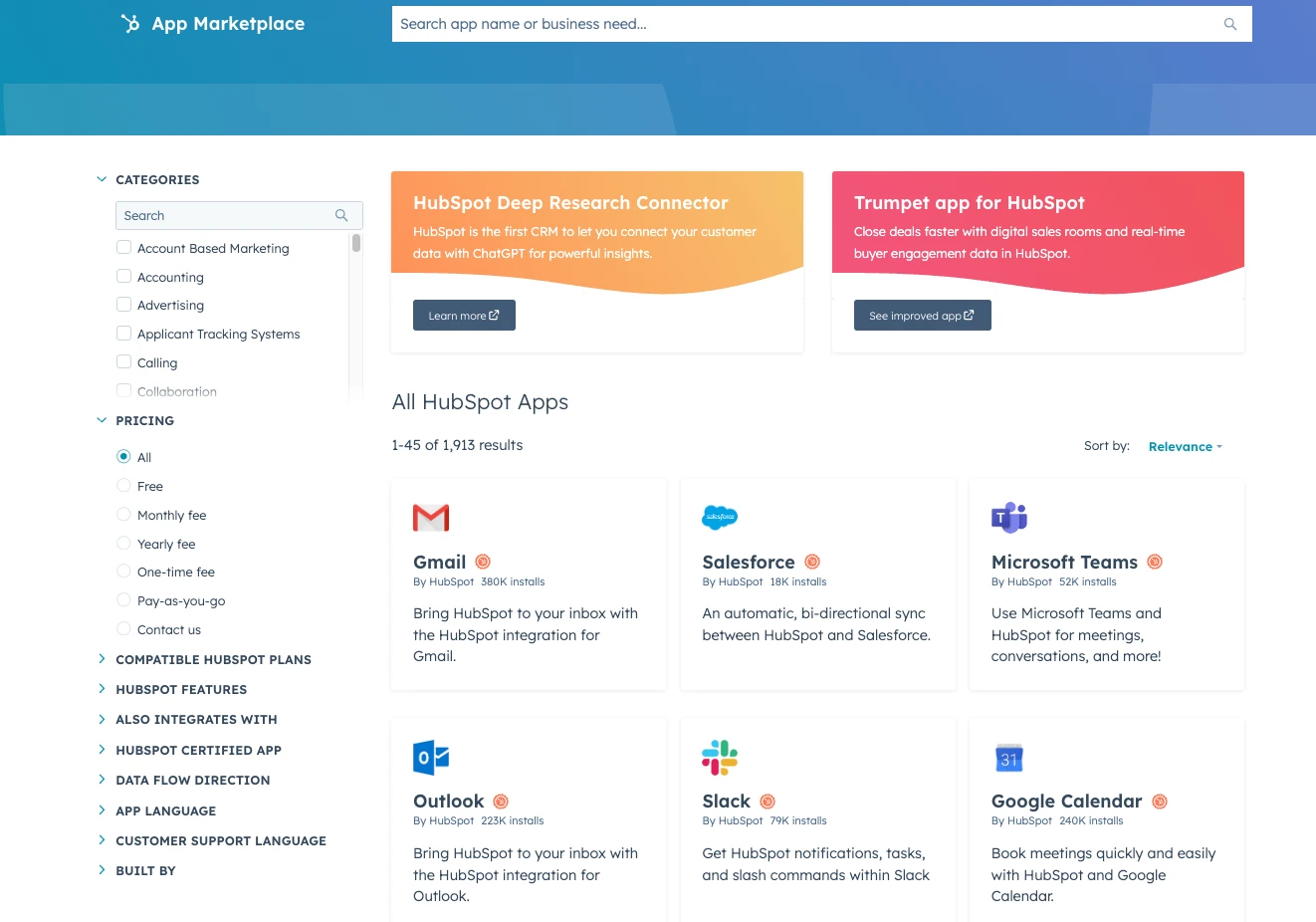Viewport: 1316px width, 922px height.
Task: Click certified badge next to Salesforce
Action: tap(812, 562)
